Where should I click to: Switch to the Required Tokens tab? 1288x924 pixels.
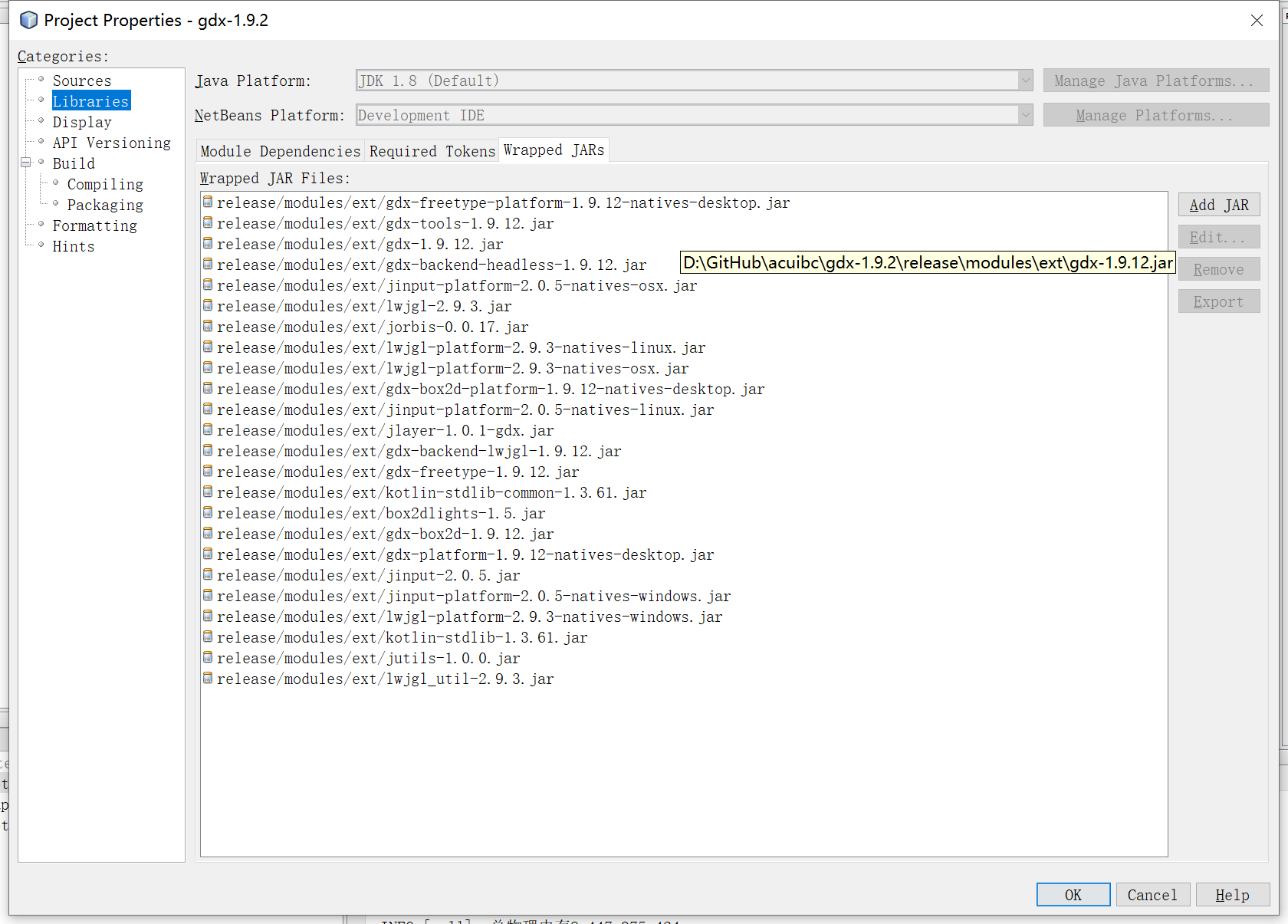(x=432, y=151)
